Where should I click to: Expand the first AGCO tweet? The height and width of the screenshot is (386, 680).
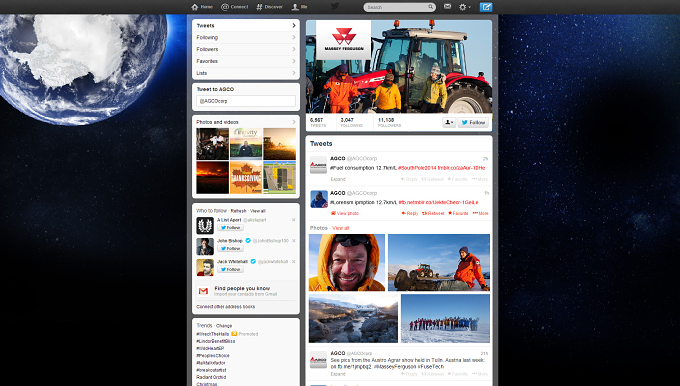pos(338,179)
